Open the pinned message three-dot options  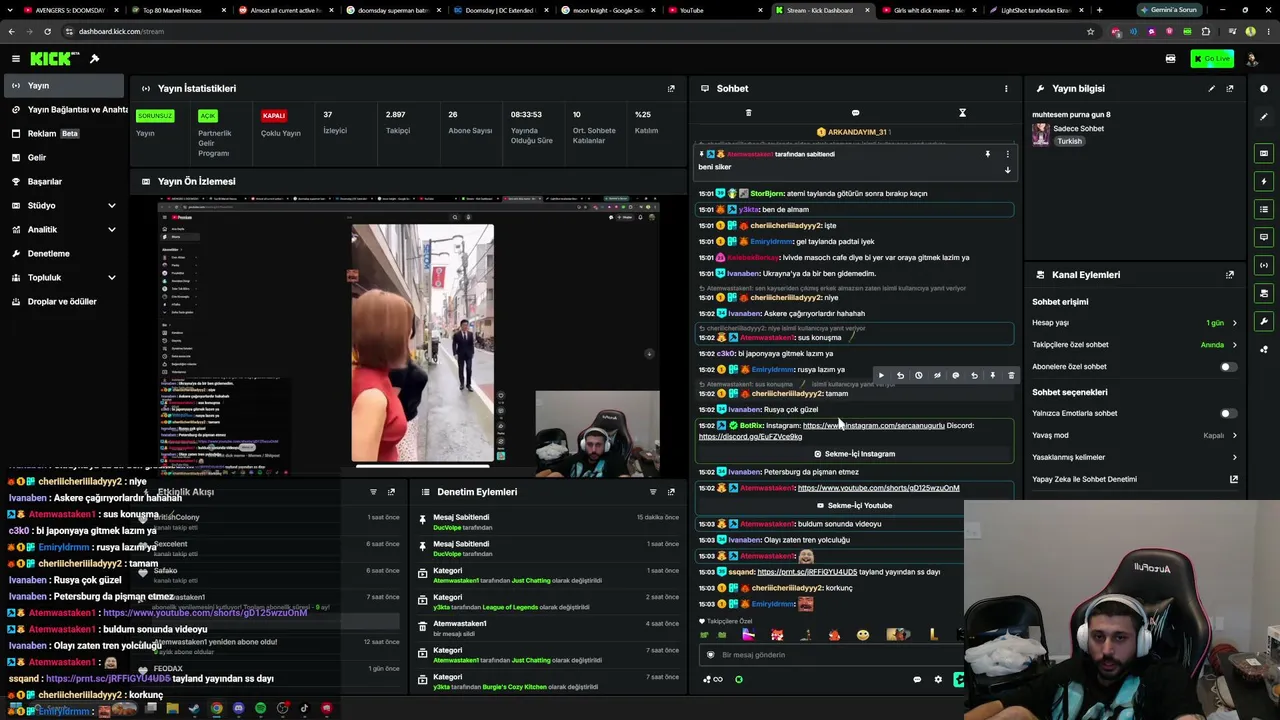pos(1007,154)
